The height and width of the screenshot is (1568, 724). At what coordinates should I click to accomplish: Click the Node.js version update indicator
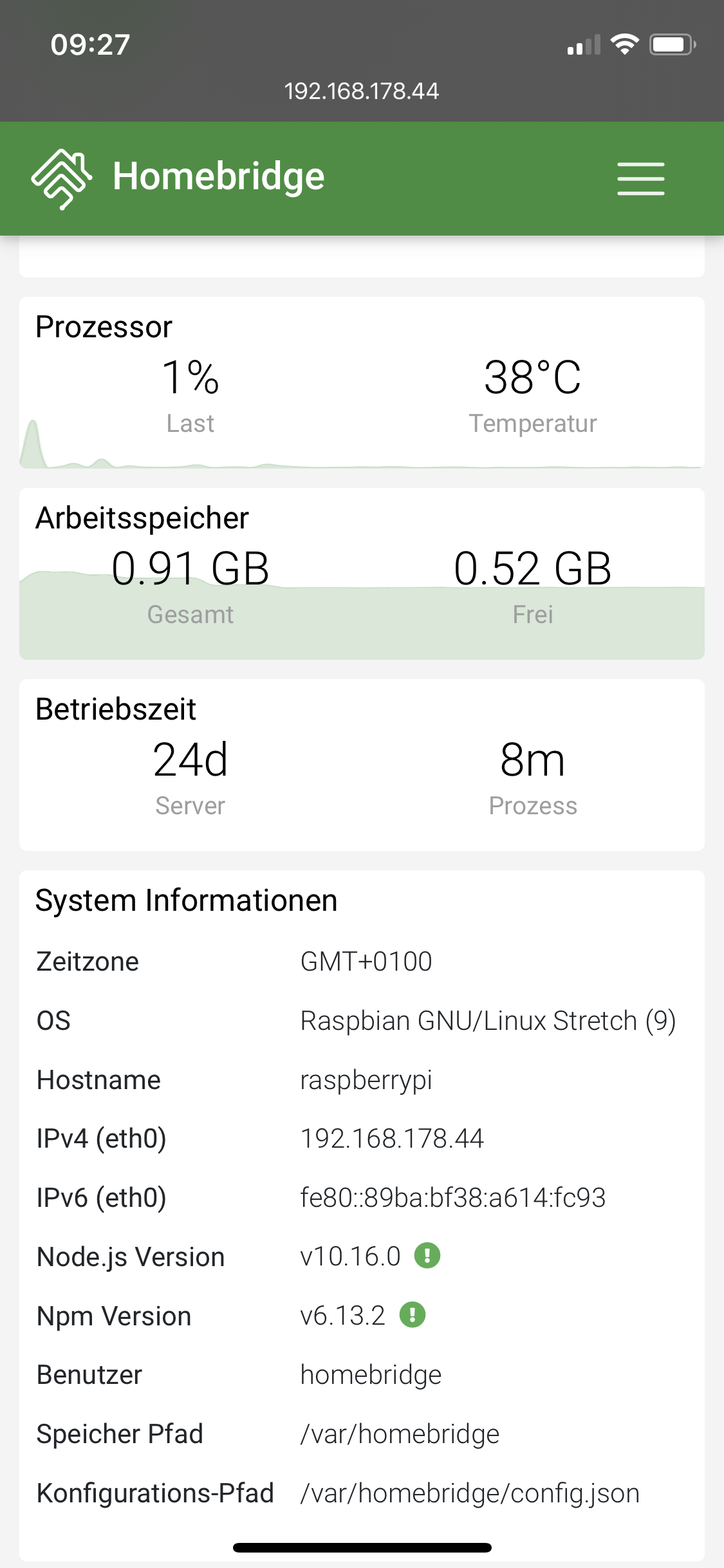[x=427, y=1255]
